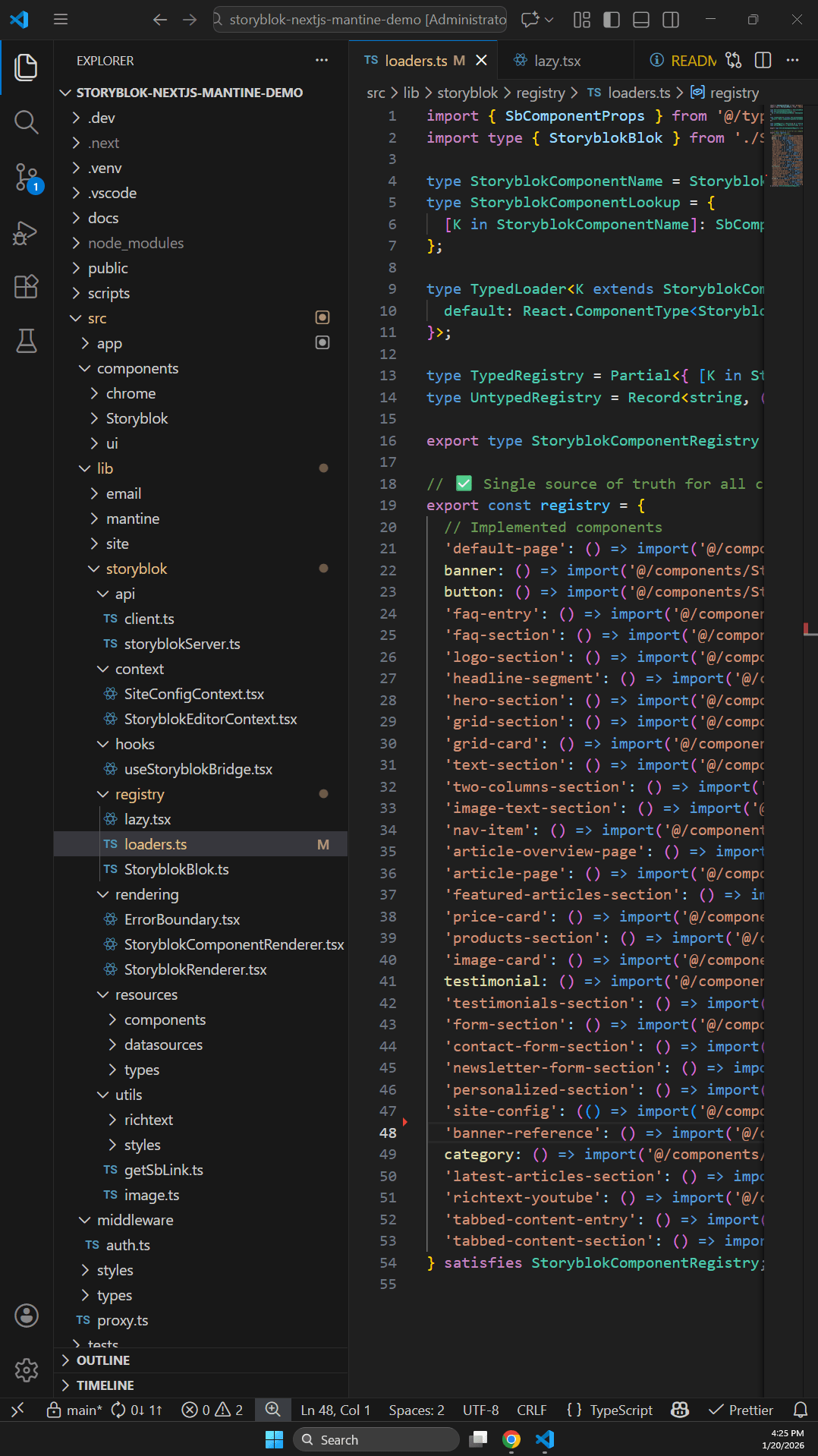This screenshot has width=818, height=1456.
Task: Open the Accounts menu icon
Action: tap(27, 1316)
